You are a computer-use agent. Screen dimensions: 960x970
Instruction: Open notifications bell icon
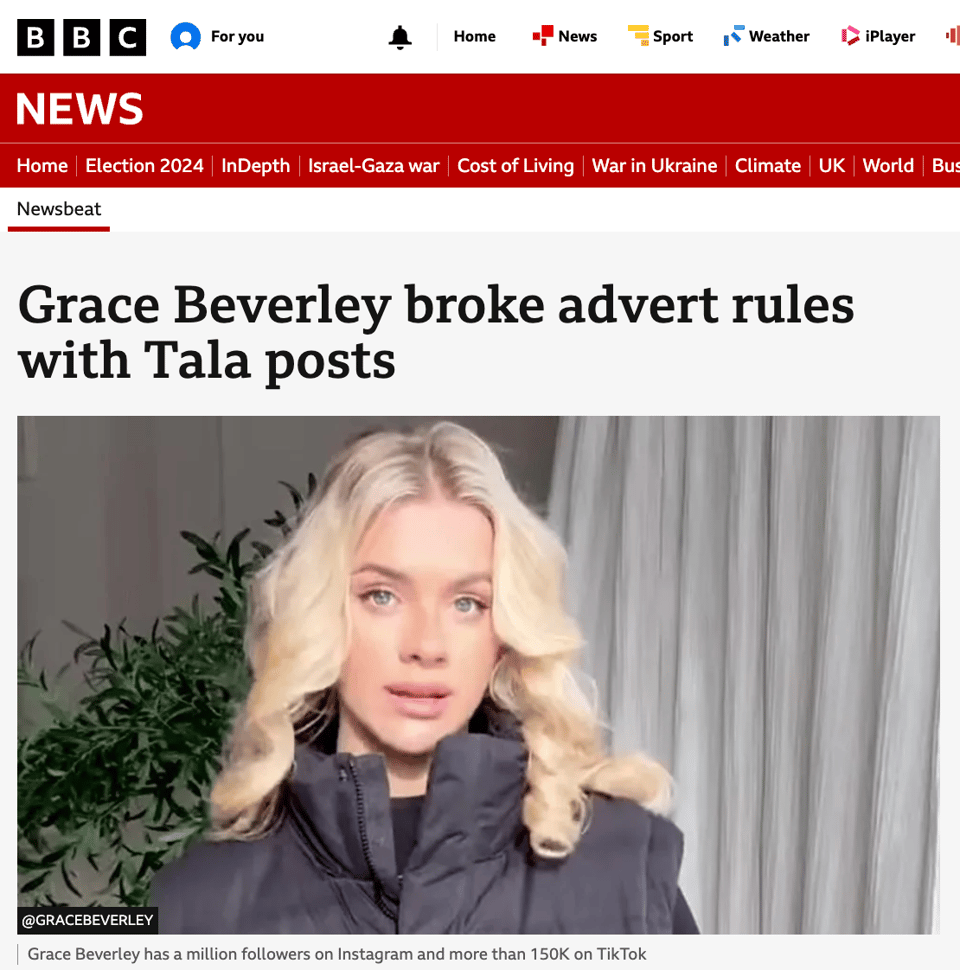(400, 37)
